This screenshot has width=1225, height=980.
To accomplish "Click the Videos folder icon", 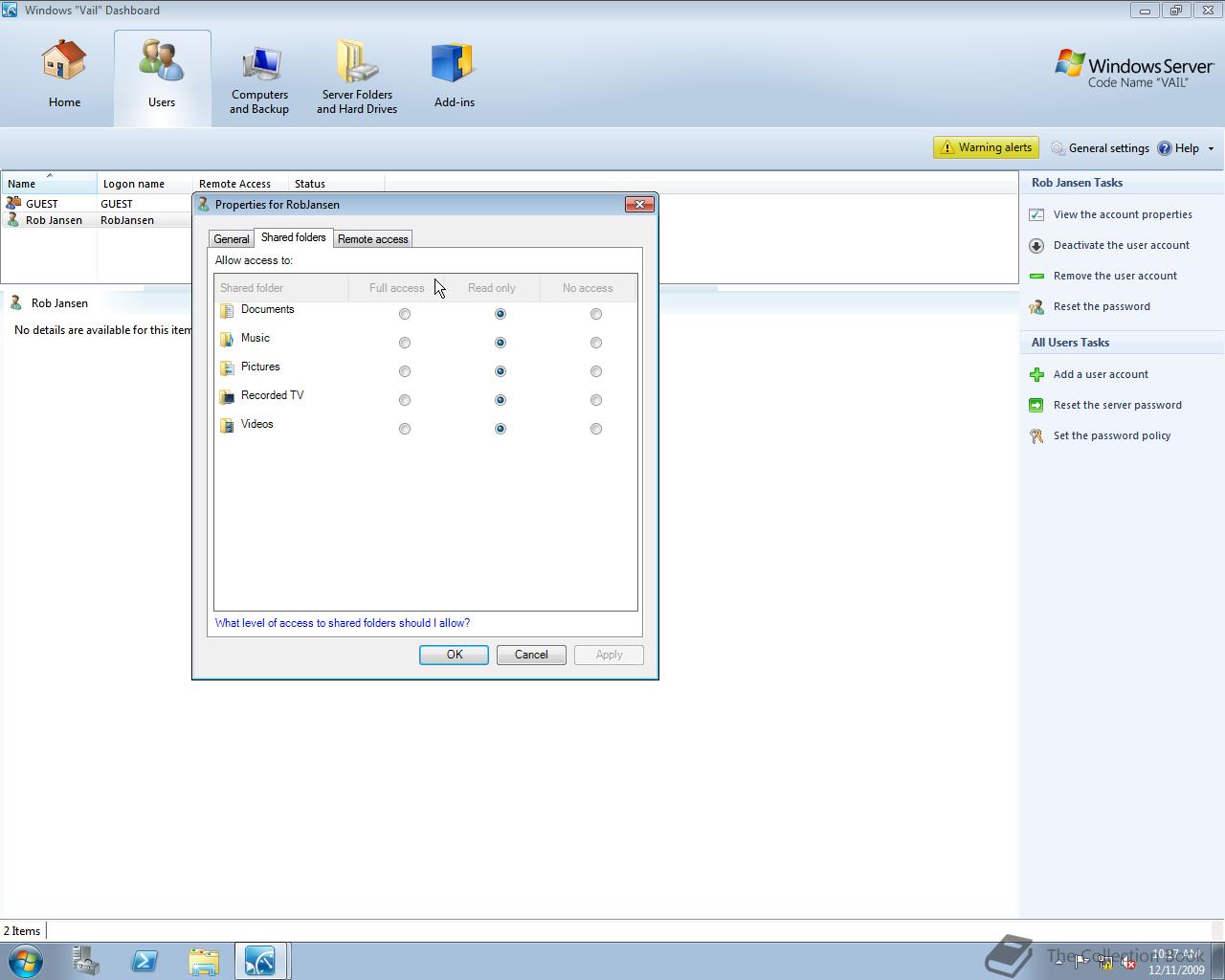I will point(227,425).
